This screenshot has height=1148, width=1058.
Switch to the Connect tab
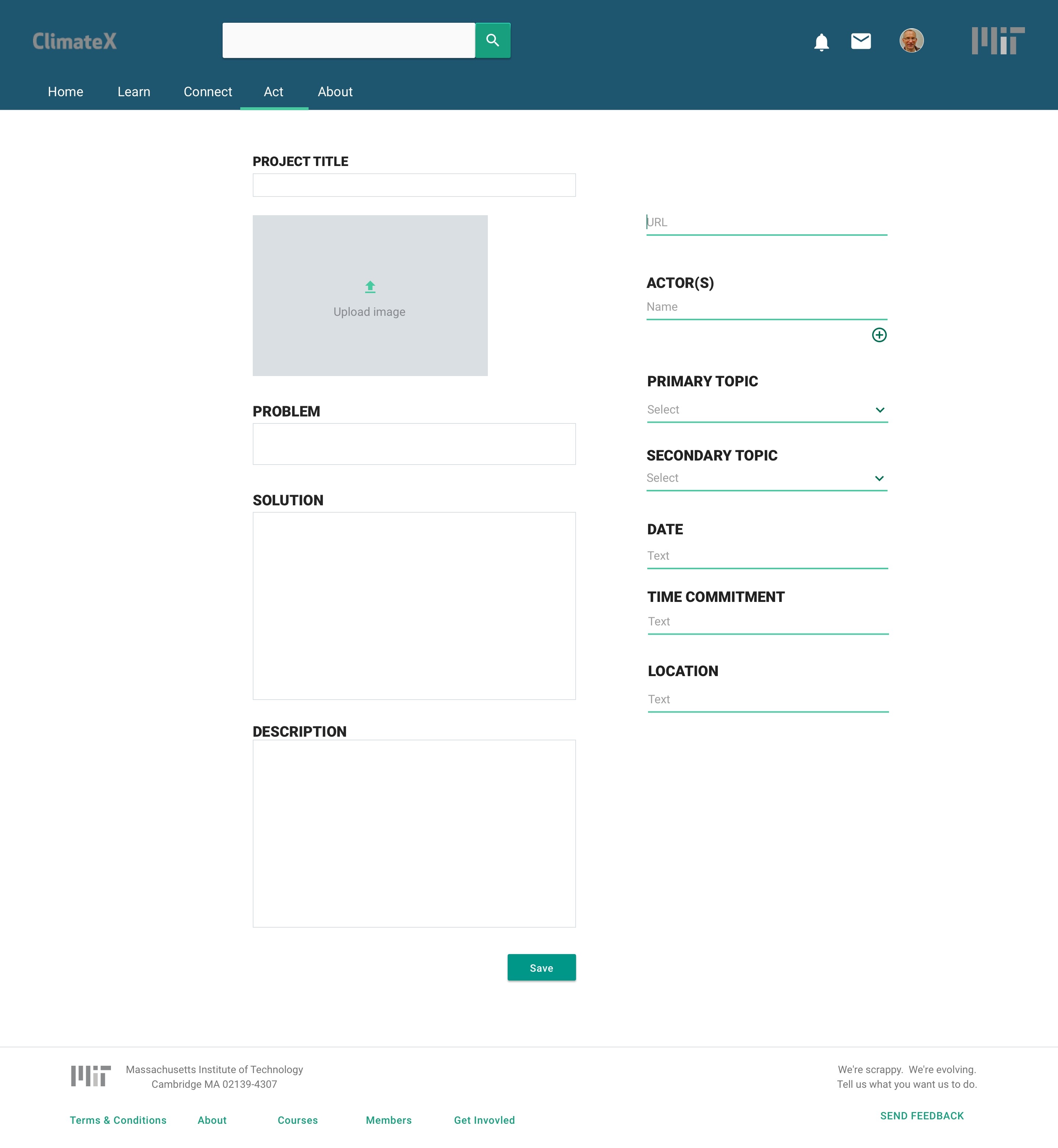pyautogui.click(x=207, y=91)
